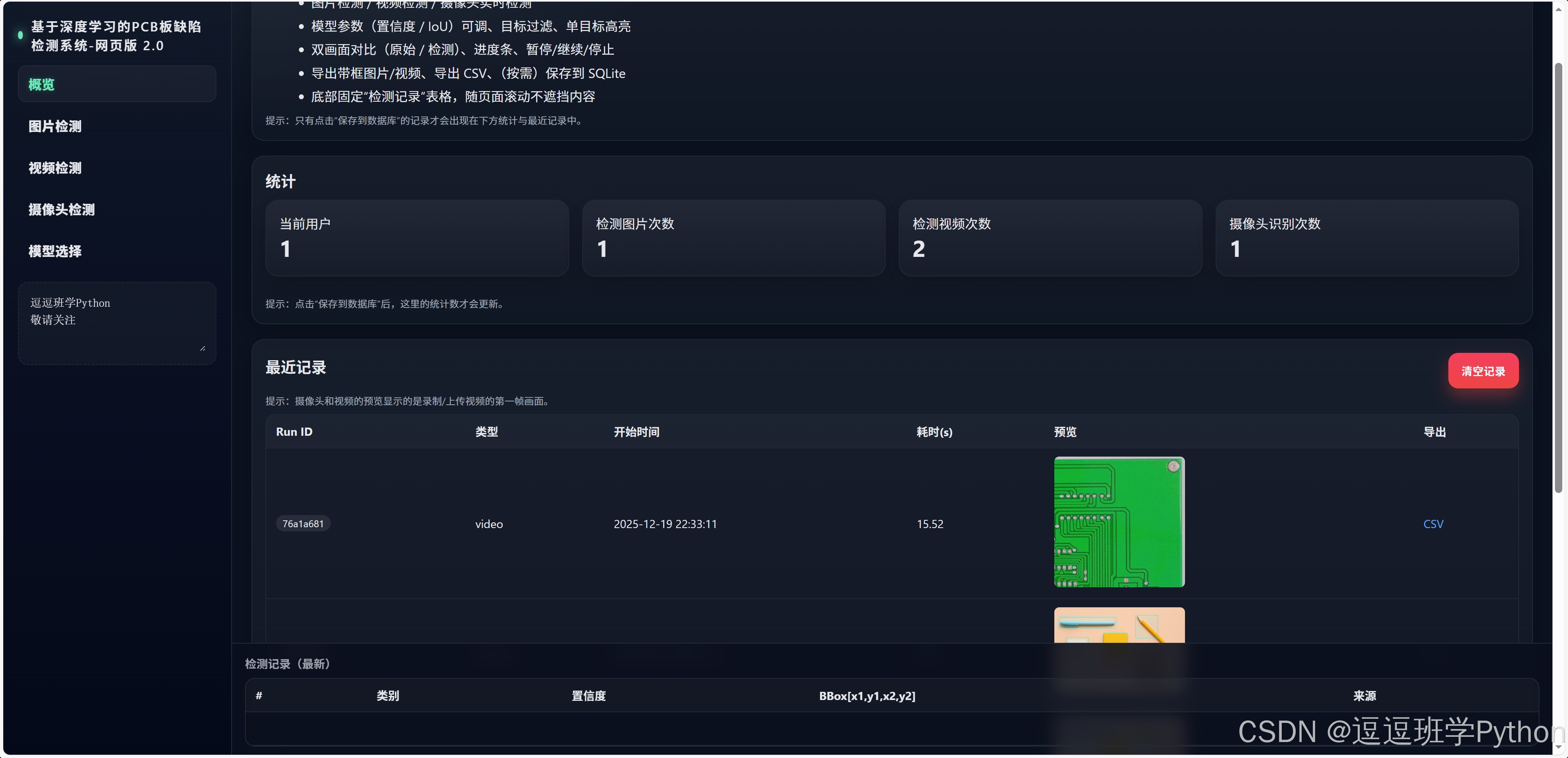Click the 开始时间 column header
This screenshot has width=1568, height=758.
pyautogui.click(x=636, y=432)
